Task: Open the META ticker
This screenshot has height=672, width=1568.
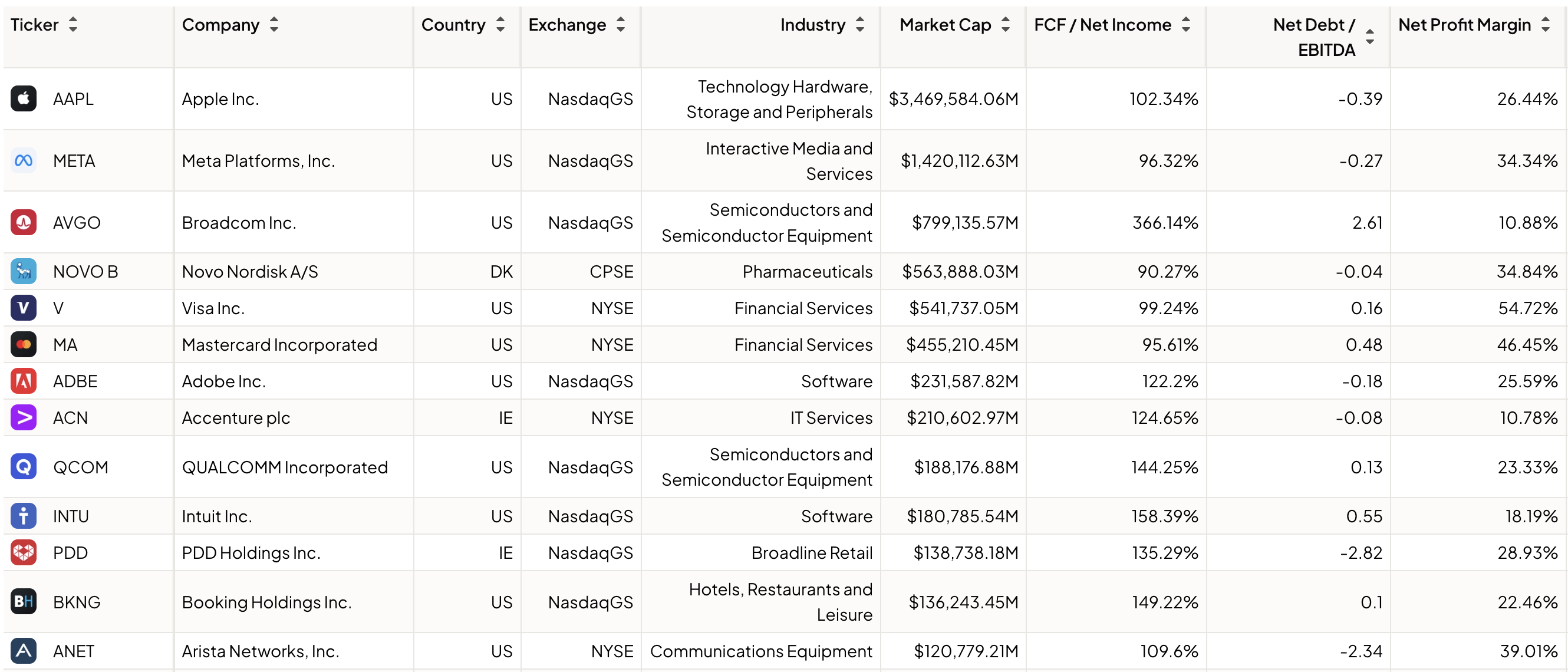Action: click(x=74, y=161)
